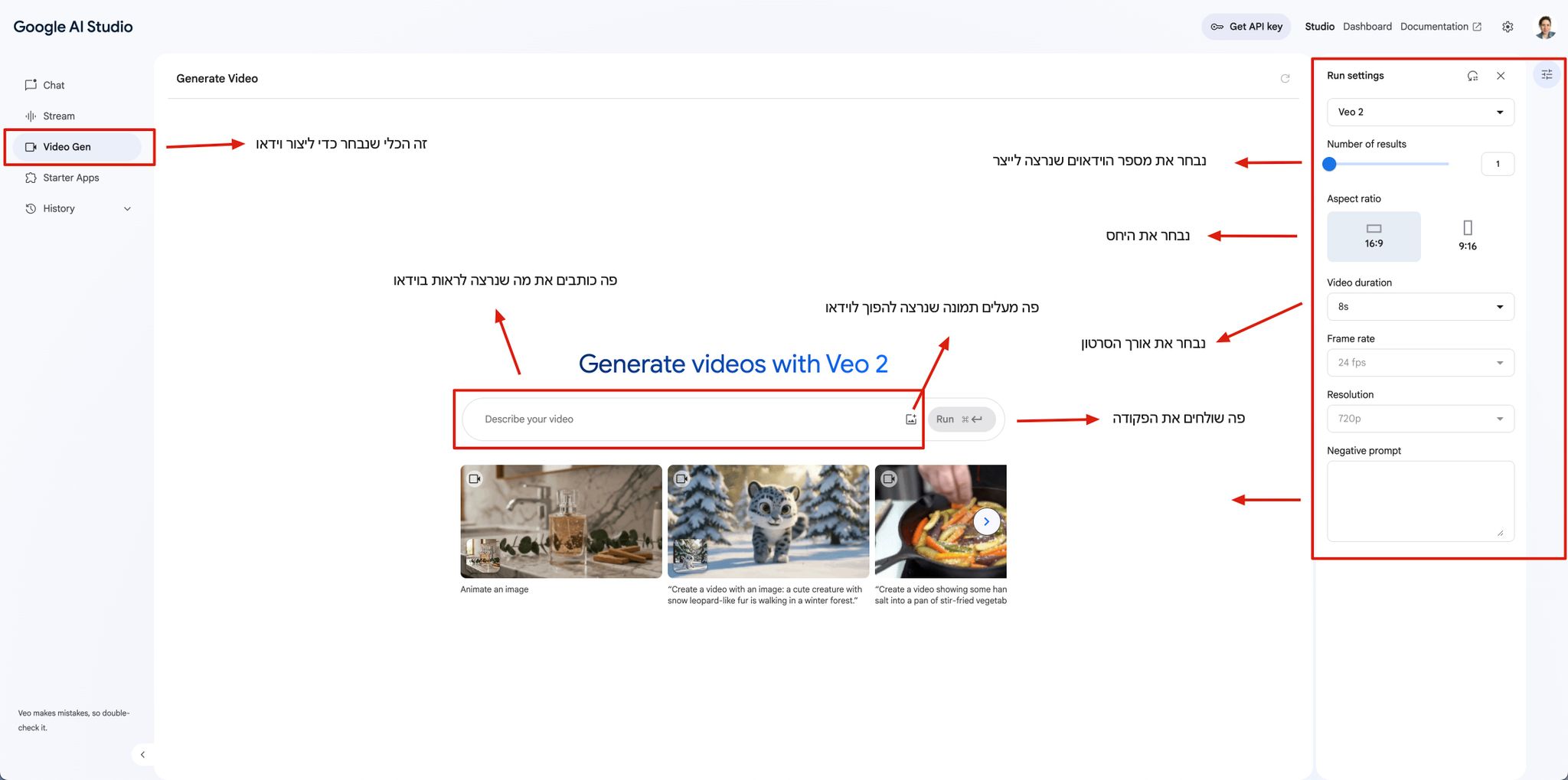This screenshot has height=780, width=1568.
Task: Open the Frame rate dropdown
Action: [x=1420, y=363]
